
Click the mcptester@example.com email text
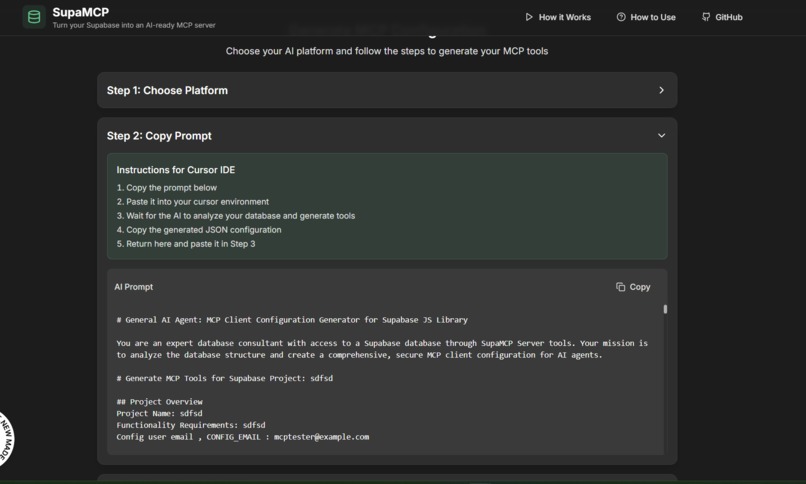pos(321,437)
